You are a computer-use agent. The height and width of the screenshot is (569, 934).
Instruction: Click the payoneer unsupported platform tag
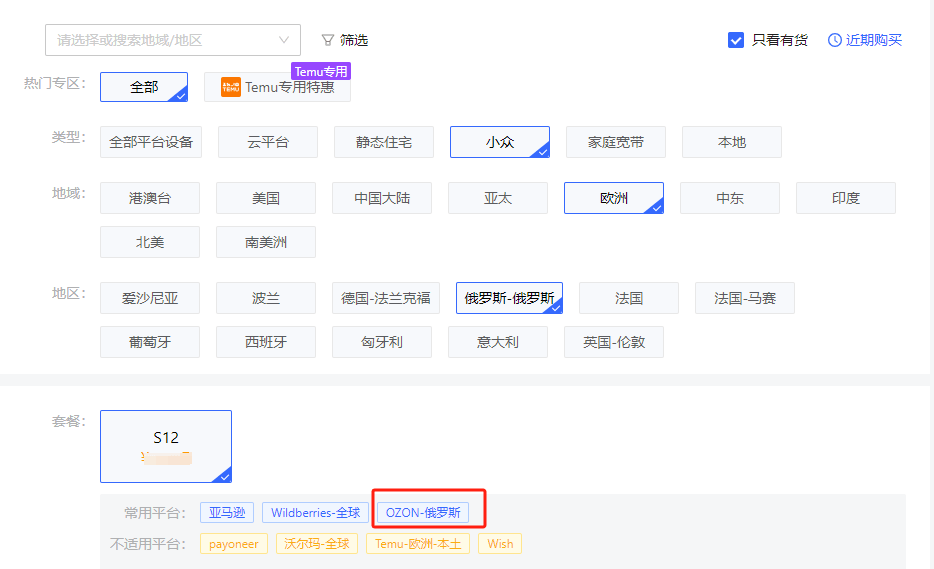(234, 544)
